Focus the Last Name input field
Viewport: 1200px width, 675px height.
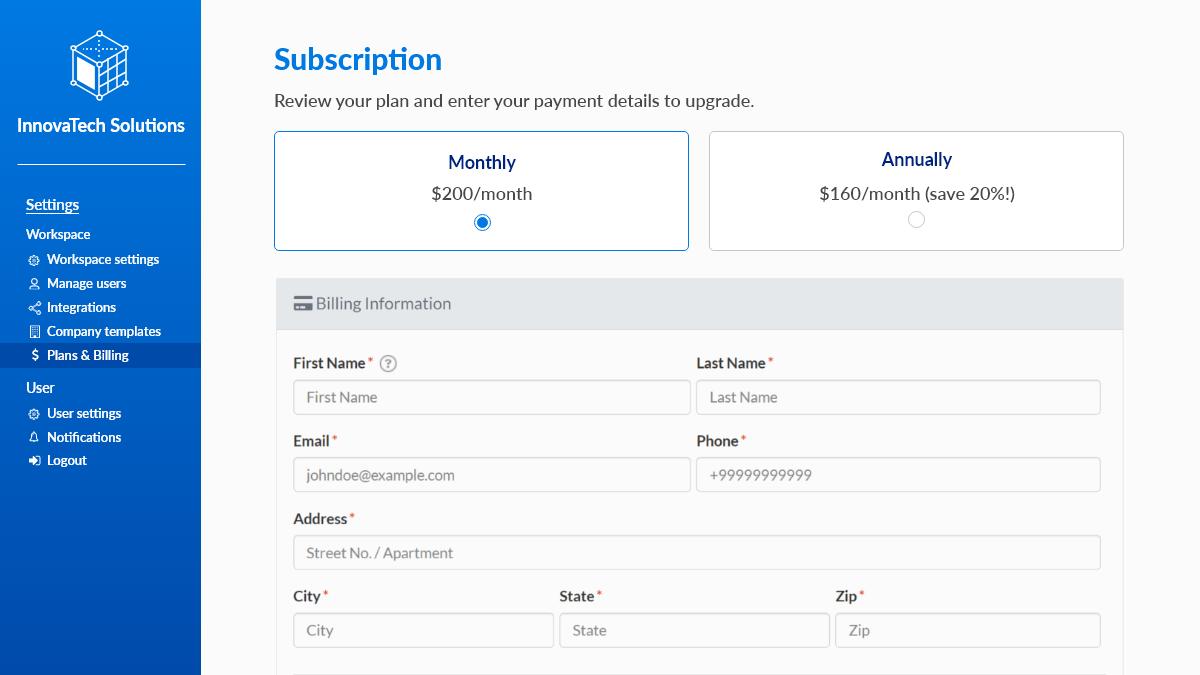point(898,397)
